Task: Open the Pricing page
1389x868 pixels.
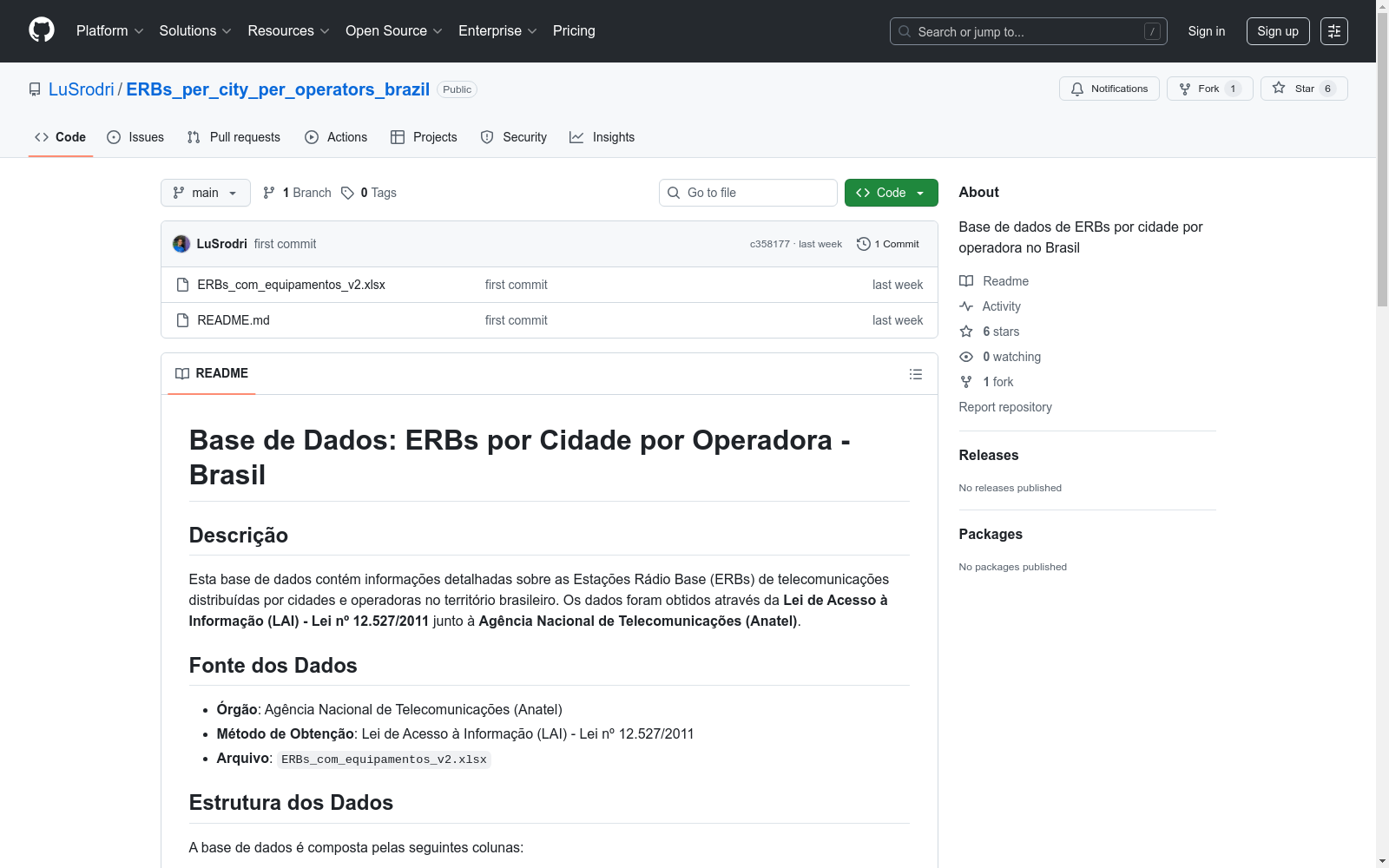Action: coord(574,30)
